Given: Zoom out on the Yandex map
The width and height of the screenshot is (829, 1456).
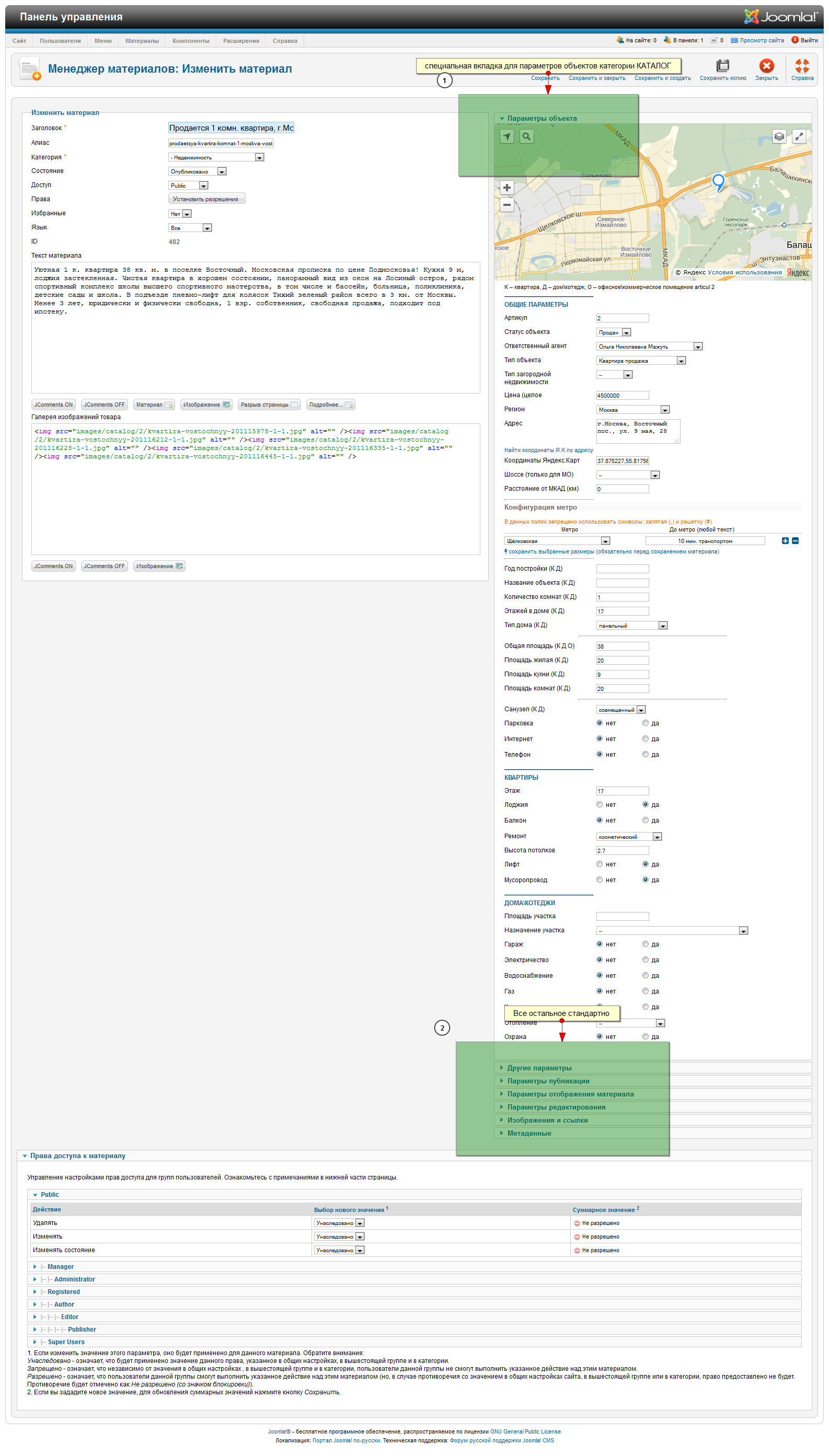Looking at the screenshot, I should click(506, 205).
